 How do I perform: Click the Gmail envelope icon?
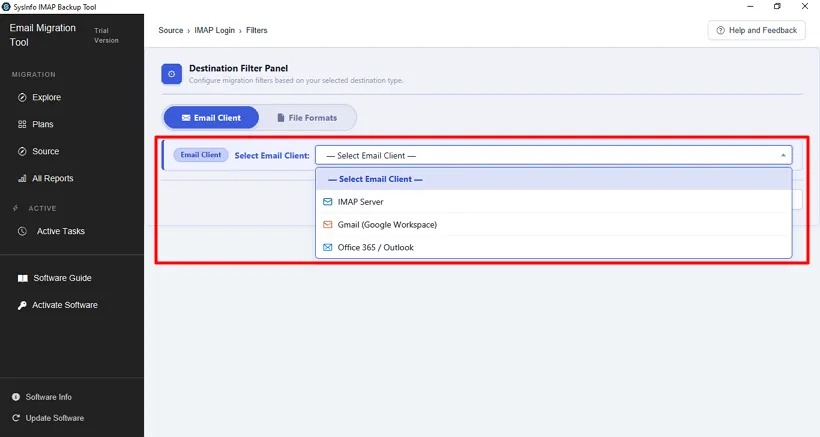327,225
